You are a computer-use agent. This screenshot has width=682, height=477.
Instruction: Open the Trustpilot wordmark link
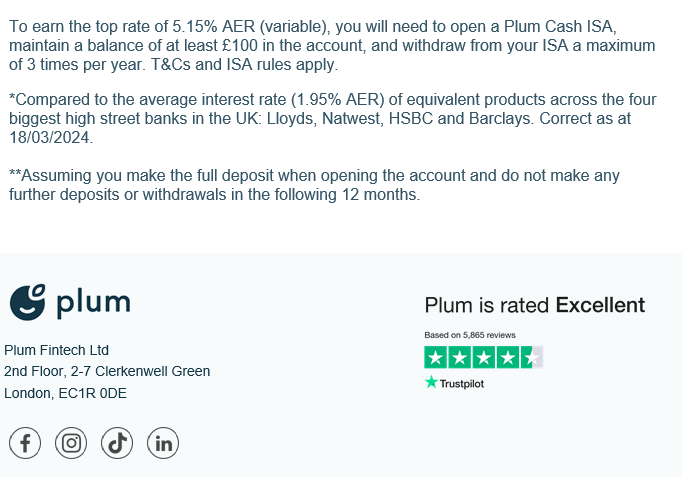[461, 384]
